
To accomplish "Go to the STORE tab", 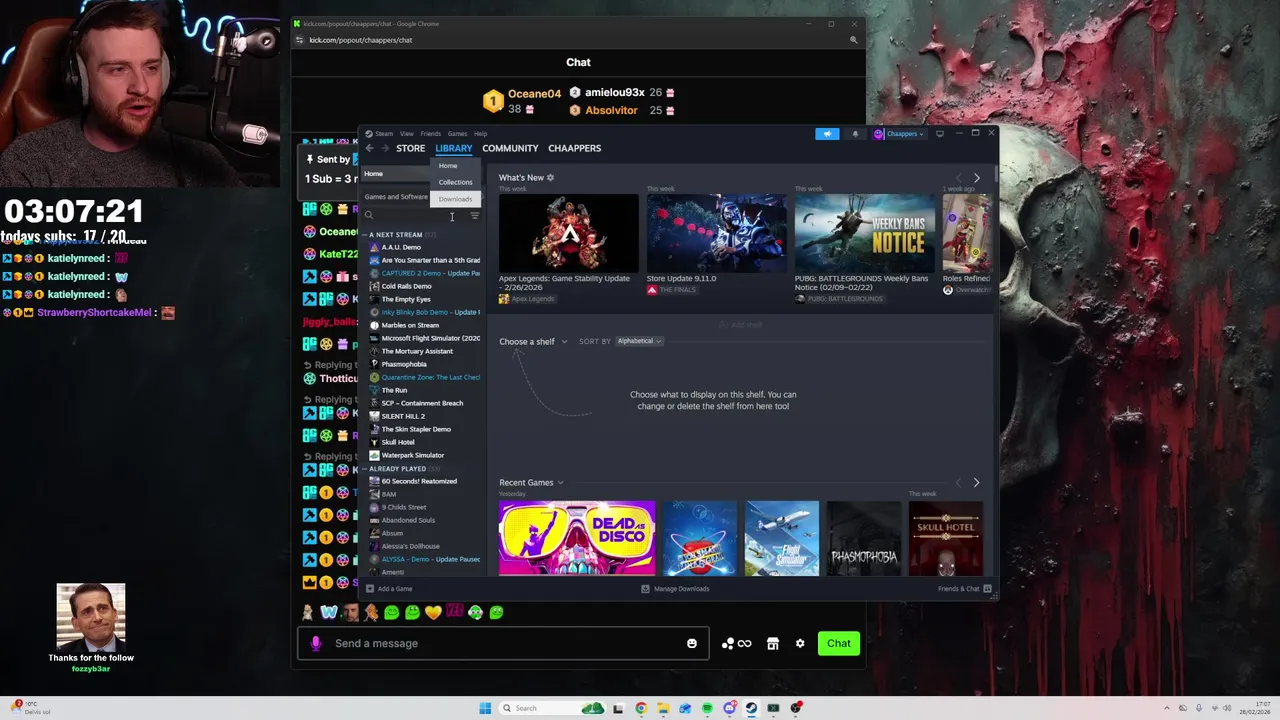I will point(410,148).
